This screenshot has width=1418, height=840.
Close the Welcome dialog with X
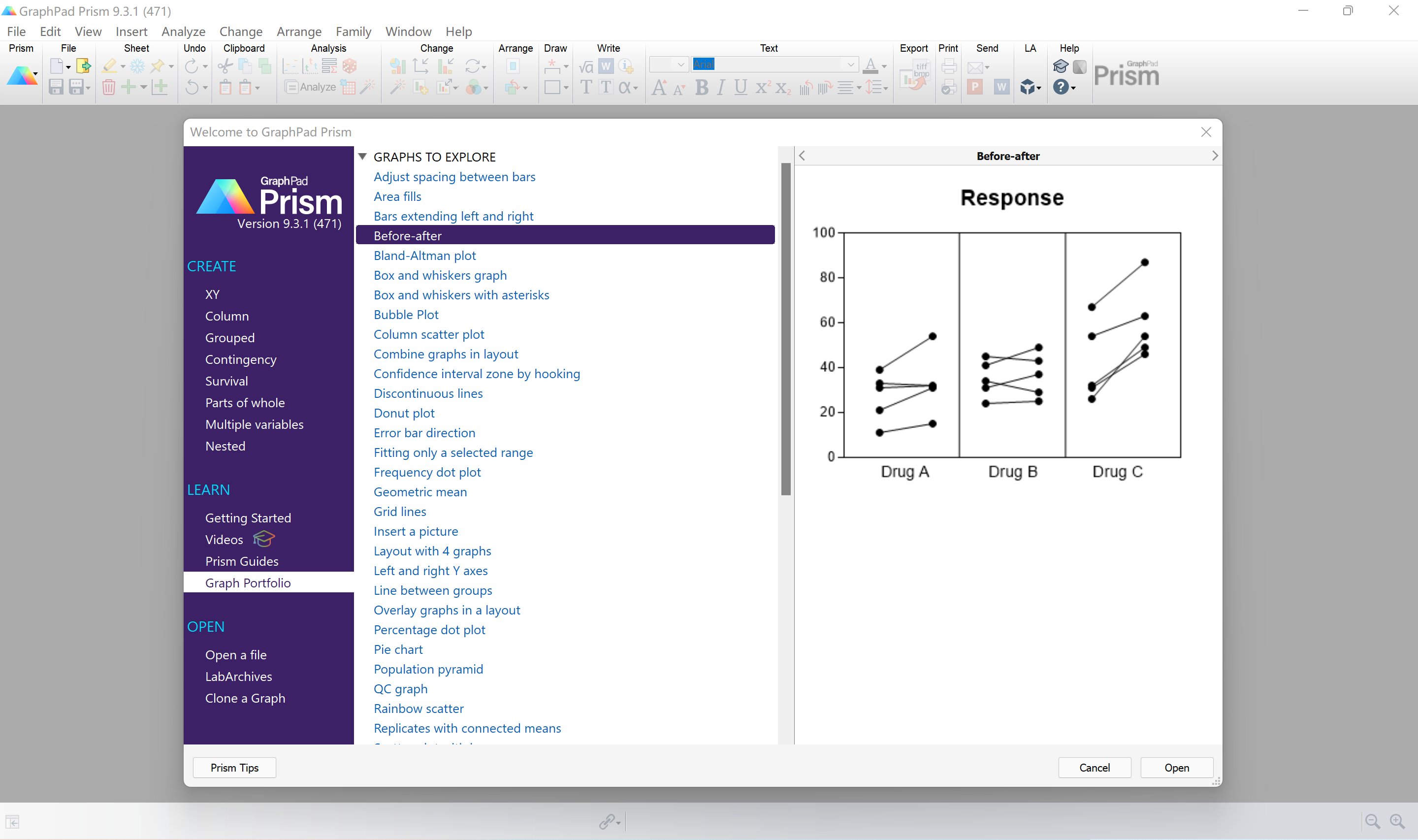click(x=1206, y=132)
